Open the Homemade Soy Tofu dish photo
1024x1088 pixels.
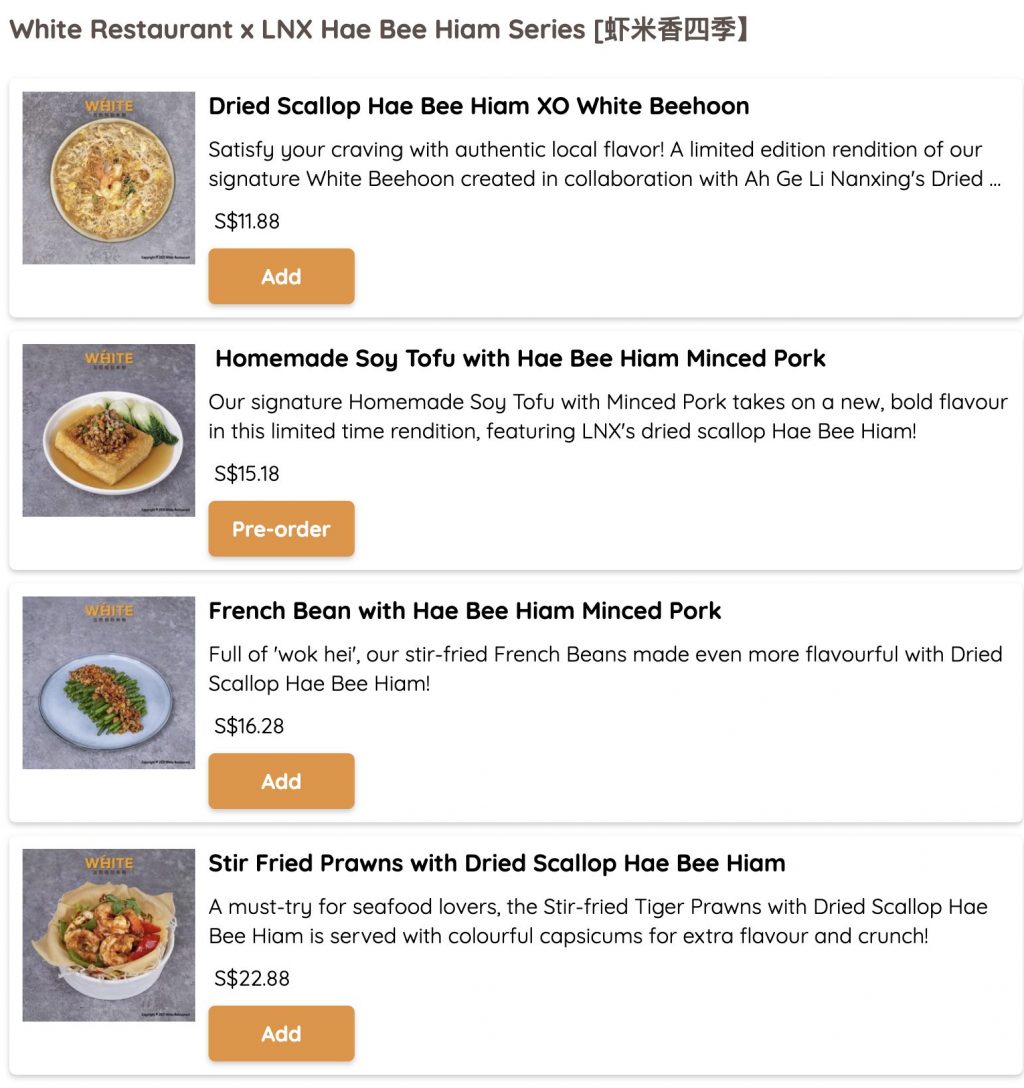coord(109,430)
